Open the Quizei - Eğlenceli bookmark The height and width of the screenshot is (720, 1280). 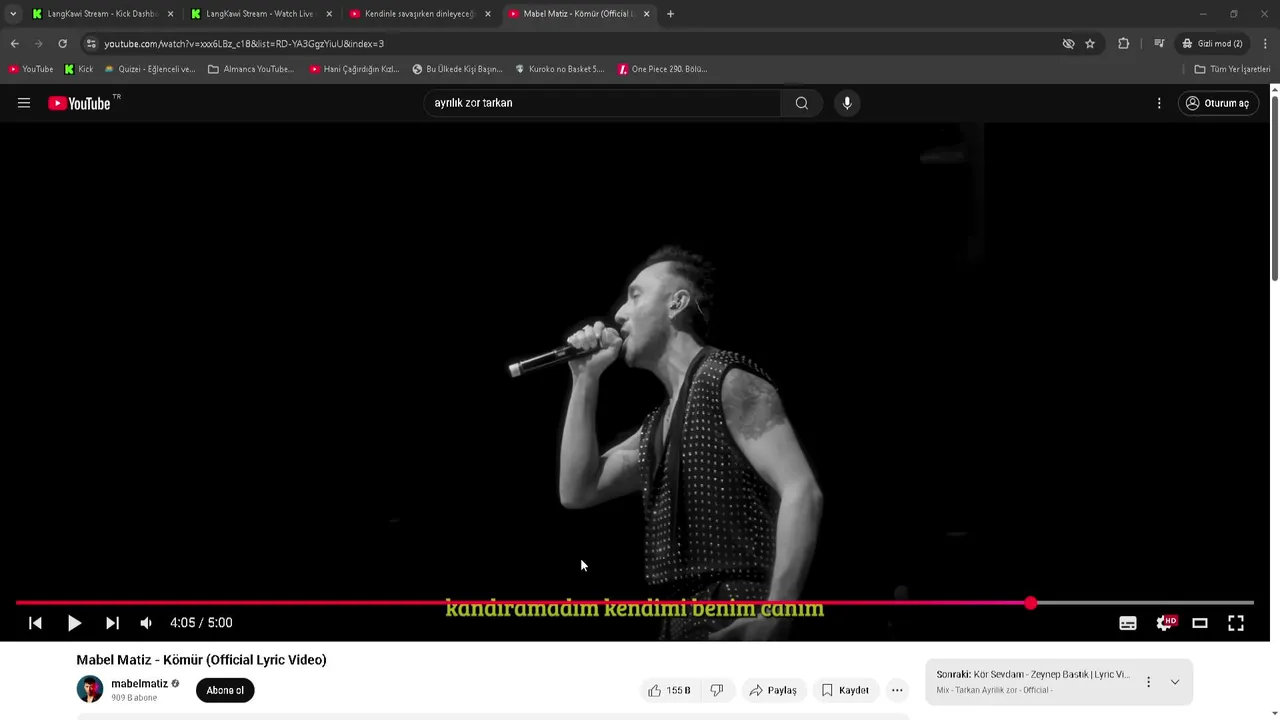pyautogui.click(x=150, y=69)
